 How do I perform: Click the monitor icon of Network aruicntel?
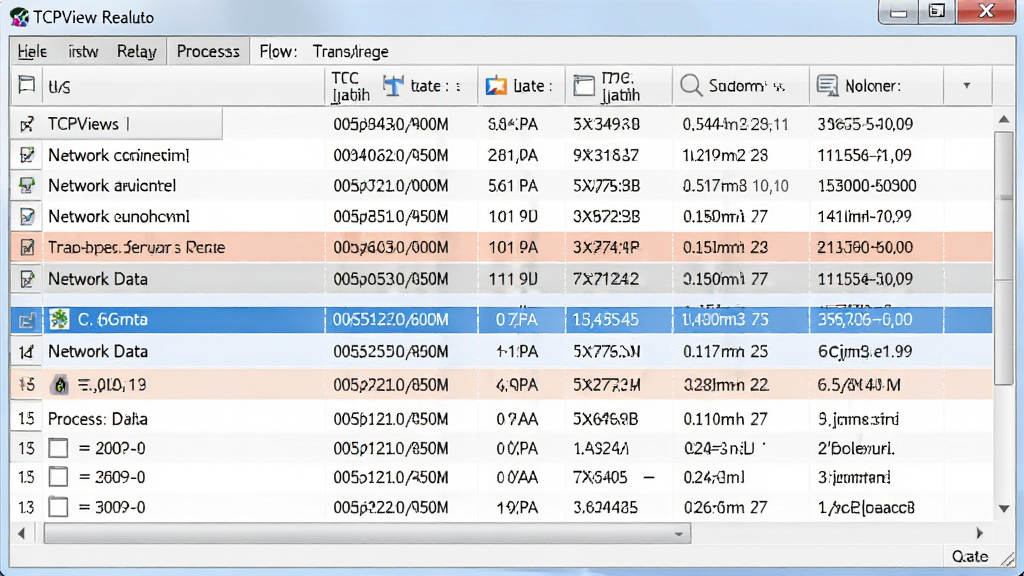pos(27,185)
